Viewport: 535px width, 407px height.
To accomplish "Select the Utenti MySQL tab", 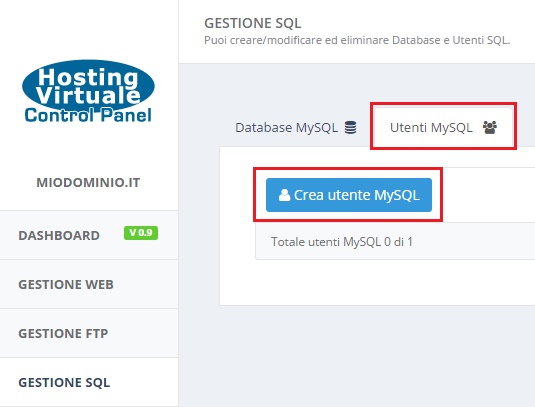I will (443, 128).
